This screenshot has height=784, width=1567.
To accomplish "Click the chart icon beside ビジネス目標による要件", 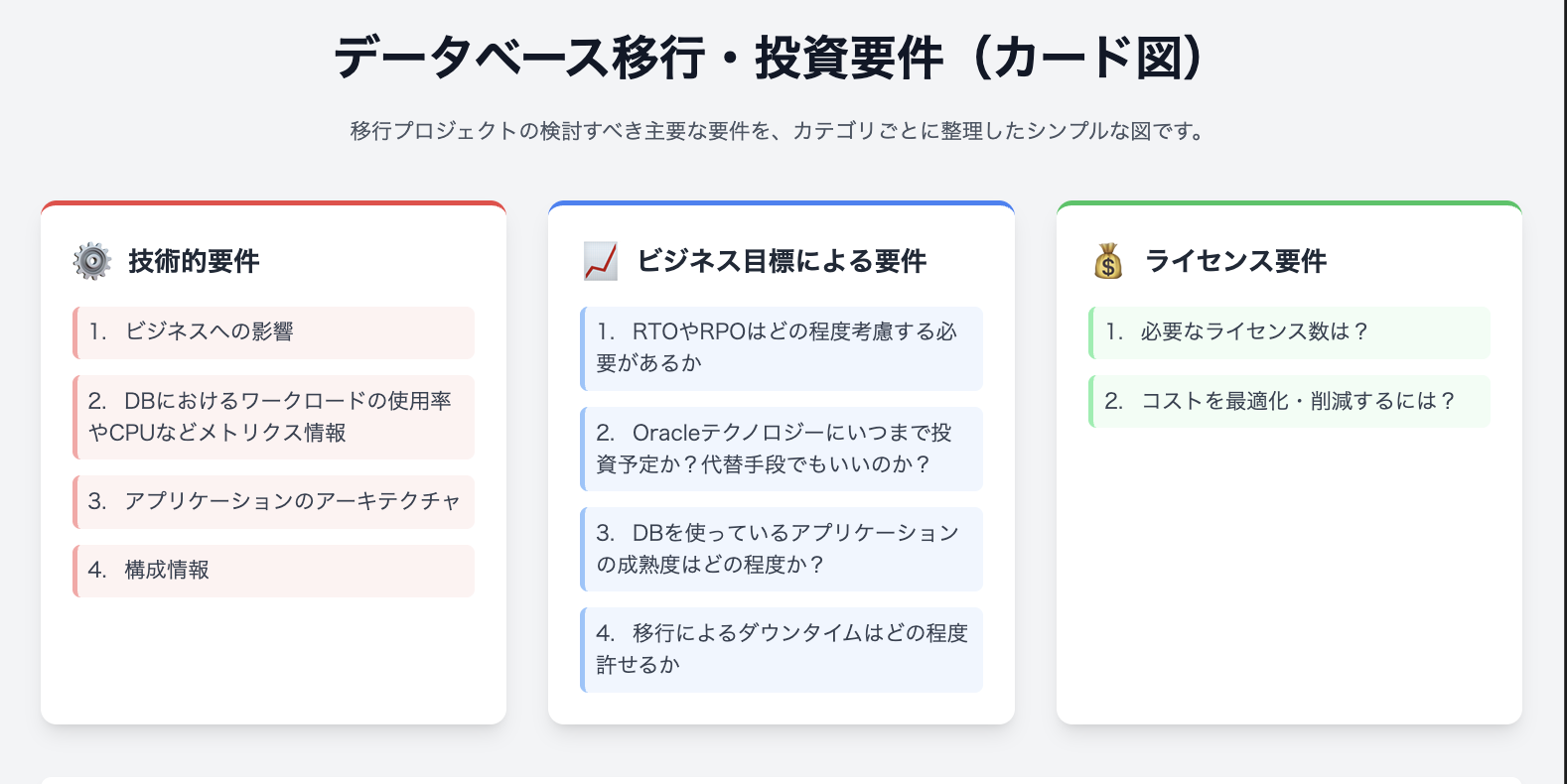I will pyautogui.click(x=601, y=261).
